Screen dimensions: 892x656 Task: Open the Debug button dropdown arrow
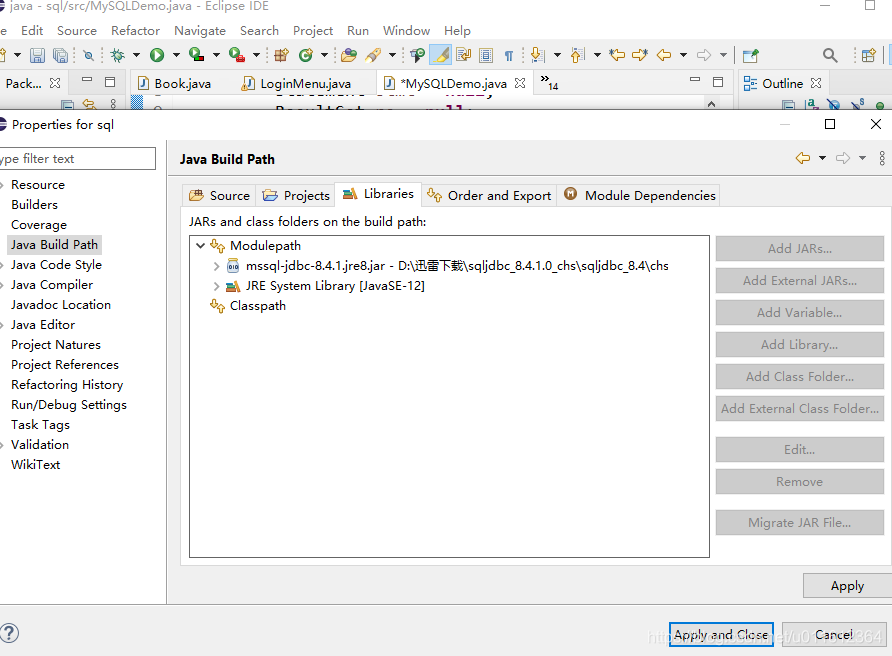click(137, 55)
